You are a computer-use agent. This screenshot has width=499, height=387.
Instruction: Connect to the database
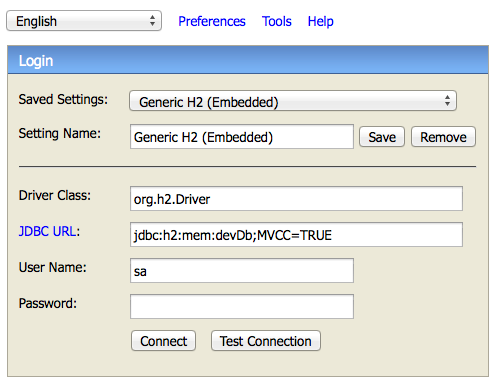click(163, 341)
